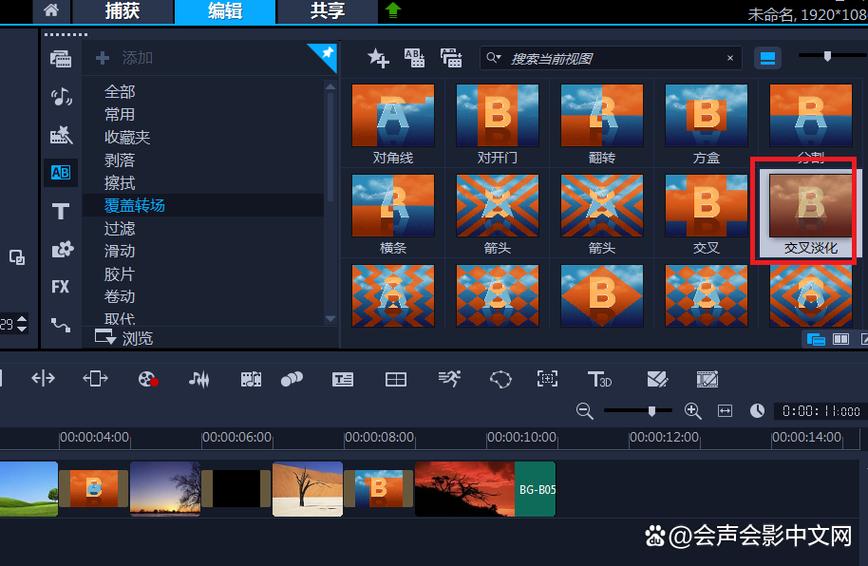Click category list scroll-up arrow
The image size is (868, 566).
330,86
